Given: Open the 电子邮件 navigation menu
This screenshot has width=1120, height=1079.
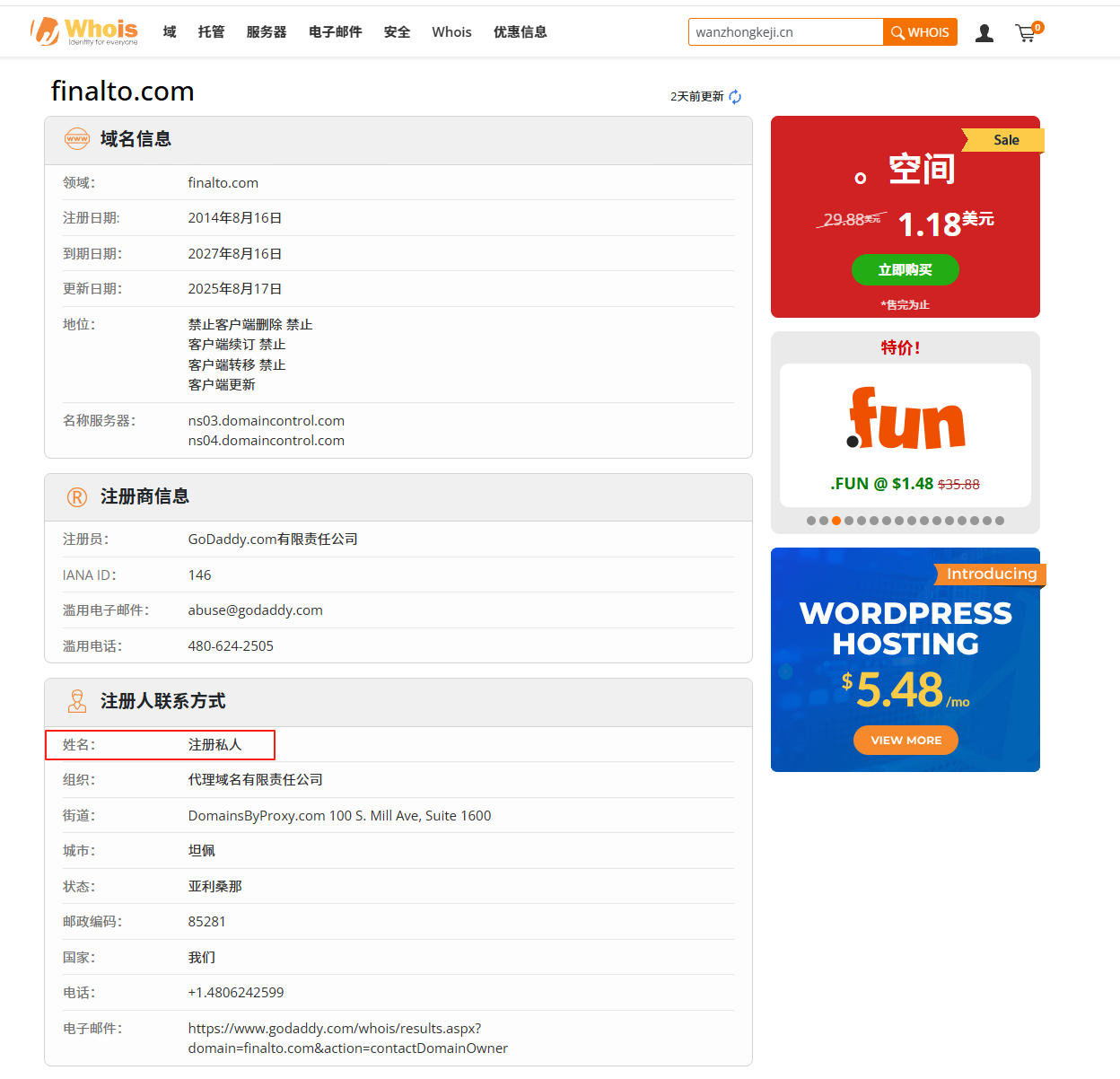Looking at the screenshot, I should click(335, 32).
